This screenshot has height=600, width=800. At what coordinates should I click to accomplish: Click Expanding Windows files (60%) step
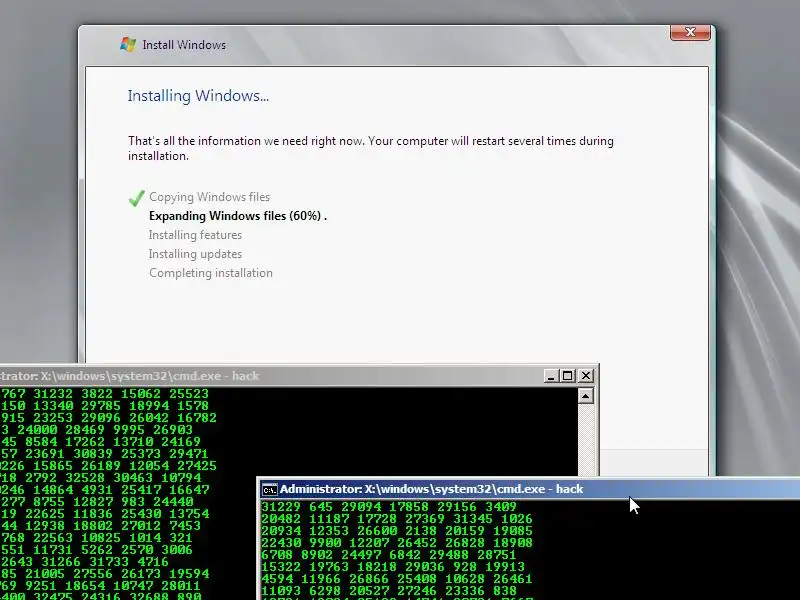point(238,216)
